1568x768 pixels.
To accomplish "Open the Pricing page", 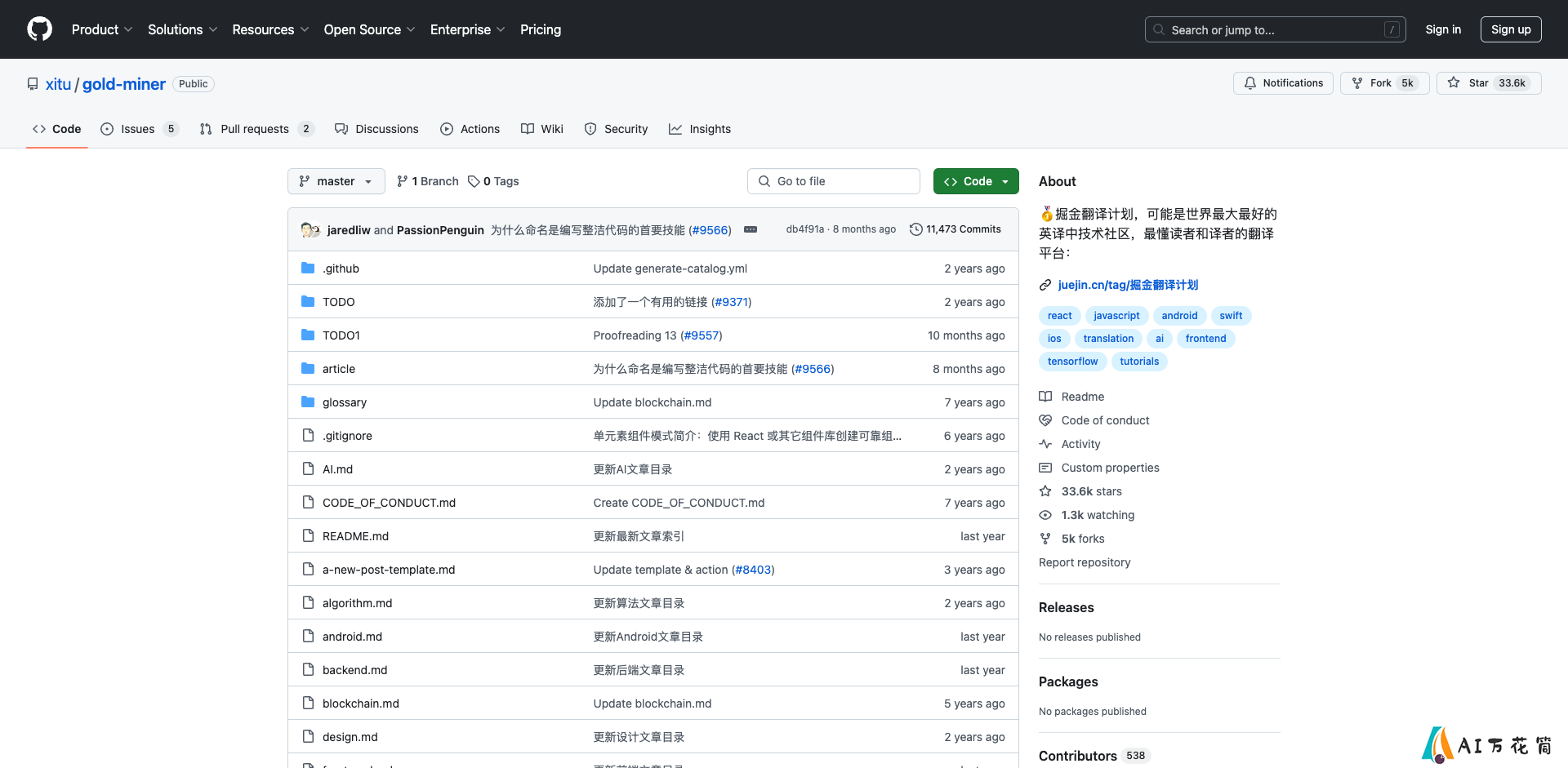I will (x=541, y=29).
